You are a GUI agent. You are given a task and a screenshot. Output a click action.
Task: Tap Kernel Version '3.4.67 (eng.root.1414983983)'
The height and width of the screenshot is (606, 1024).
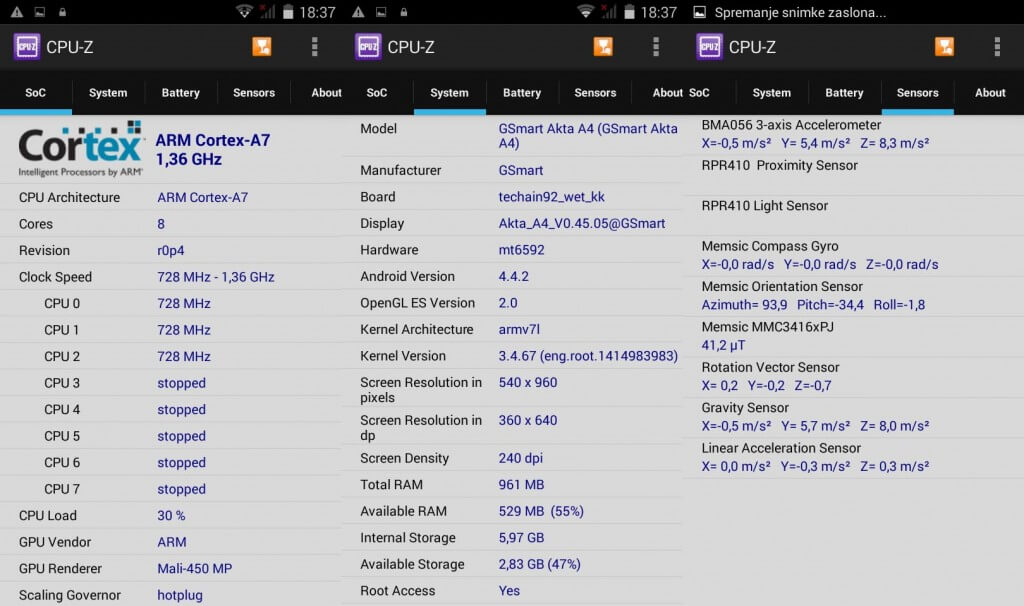click(x=588, y=356)
